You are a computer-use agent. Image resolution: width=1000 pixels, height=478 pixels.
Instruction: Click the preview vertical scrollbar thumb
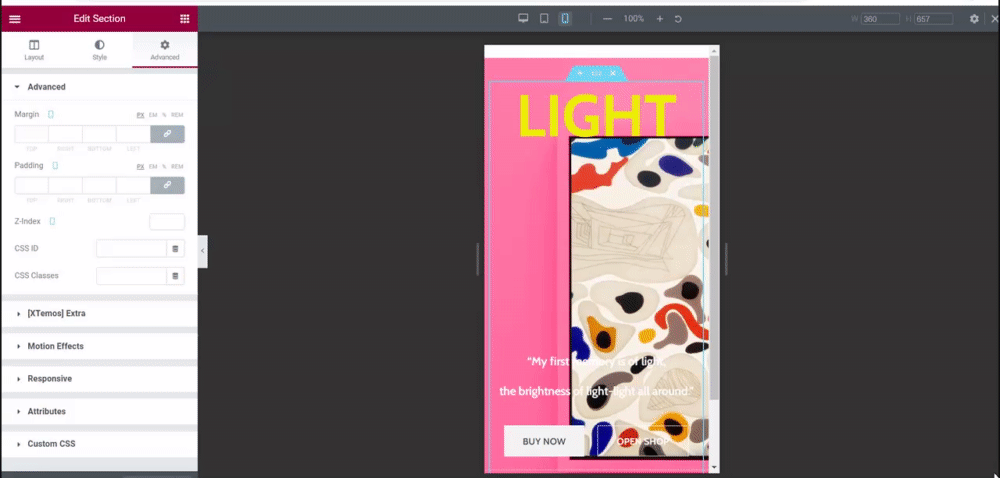coord(714,228)
